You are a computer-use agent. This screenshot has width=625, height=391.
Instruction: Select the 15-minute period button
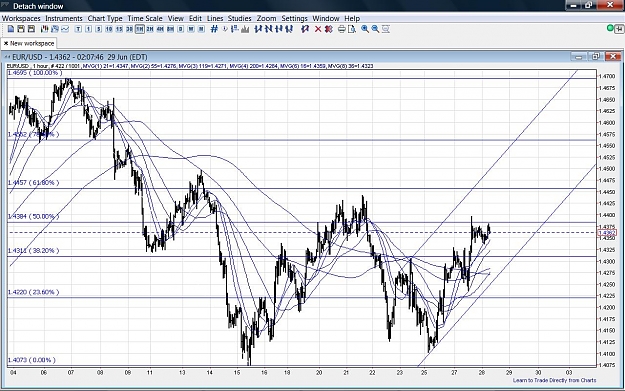tap(119, 29)
